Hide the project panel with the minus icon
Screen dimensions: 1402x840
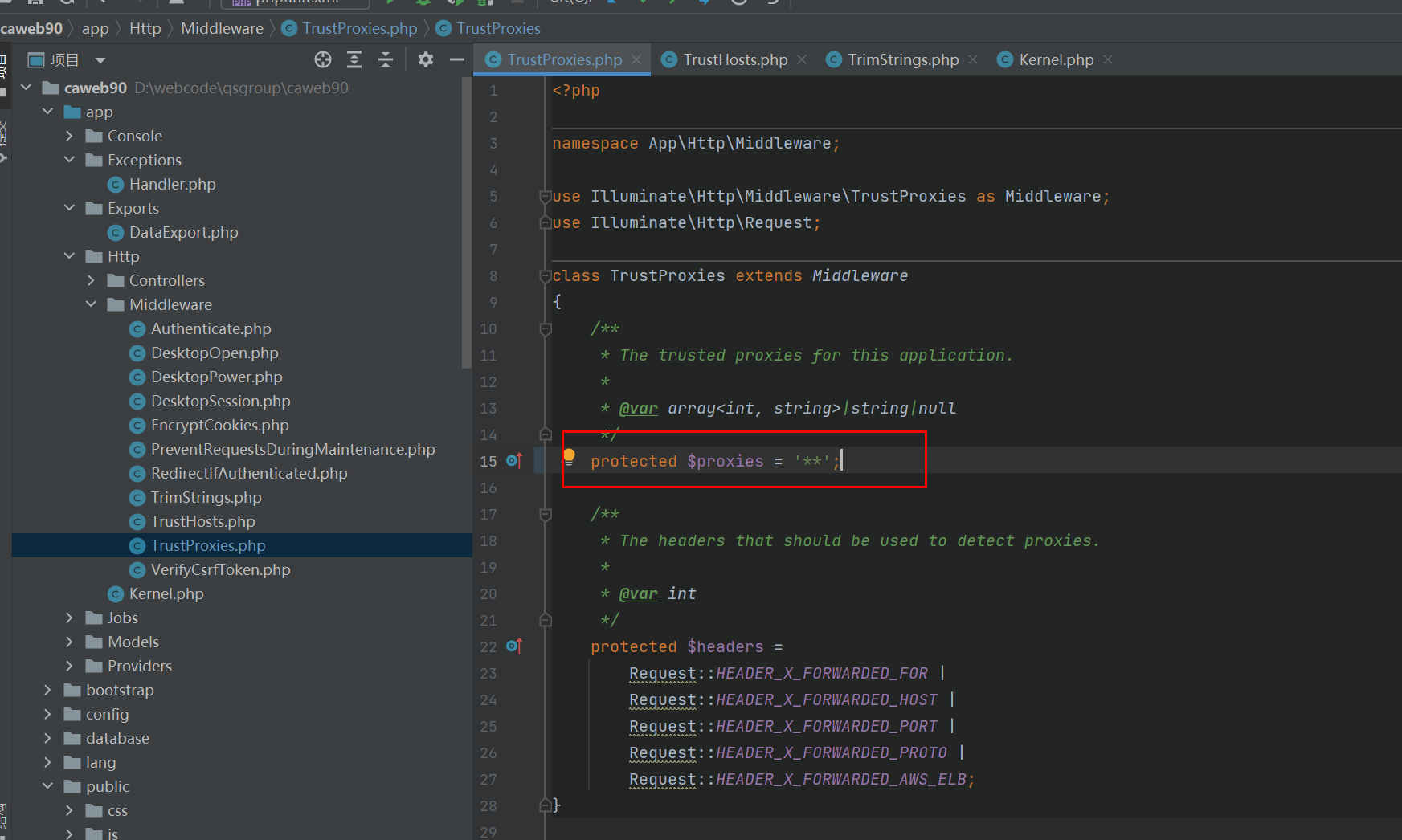click(457, 59)
